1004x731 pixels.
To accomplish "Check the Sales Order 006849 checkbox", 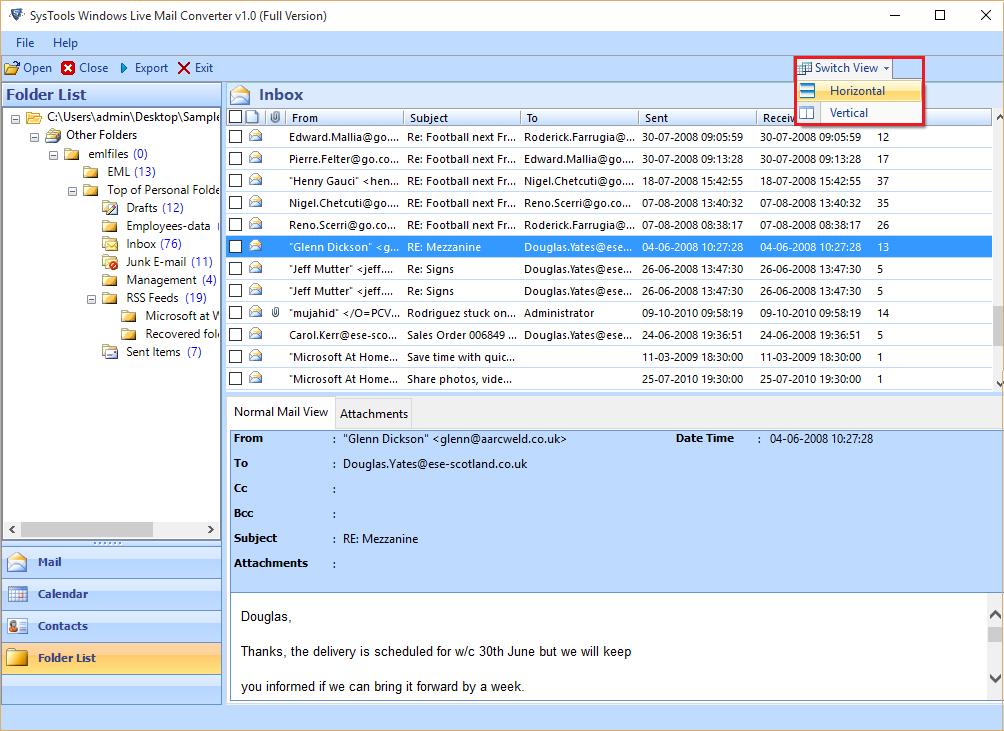I will click(x=236, y=334).
